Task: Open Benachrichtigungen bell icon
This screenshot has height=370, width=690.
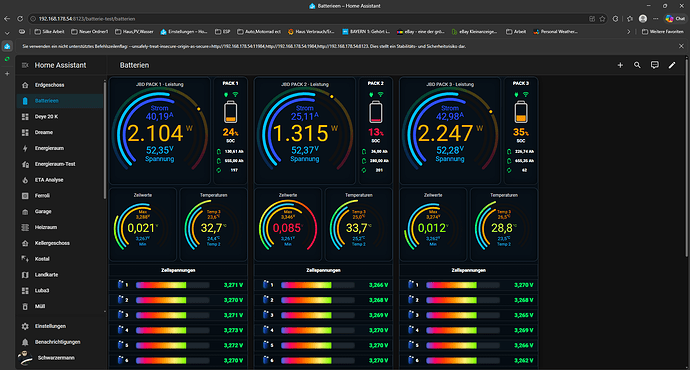Action: click(x=25, y=342)
